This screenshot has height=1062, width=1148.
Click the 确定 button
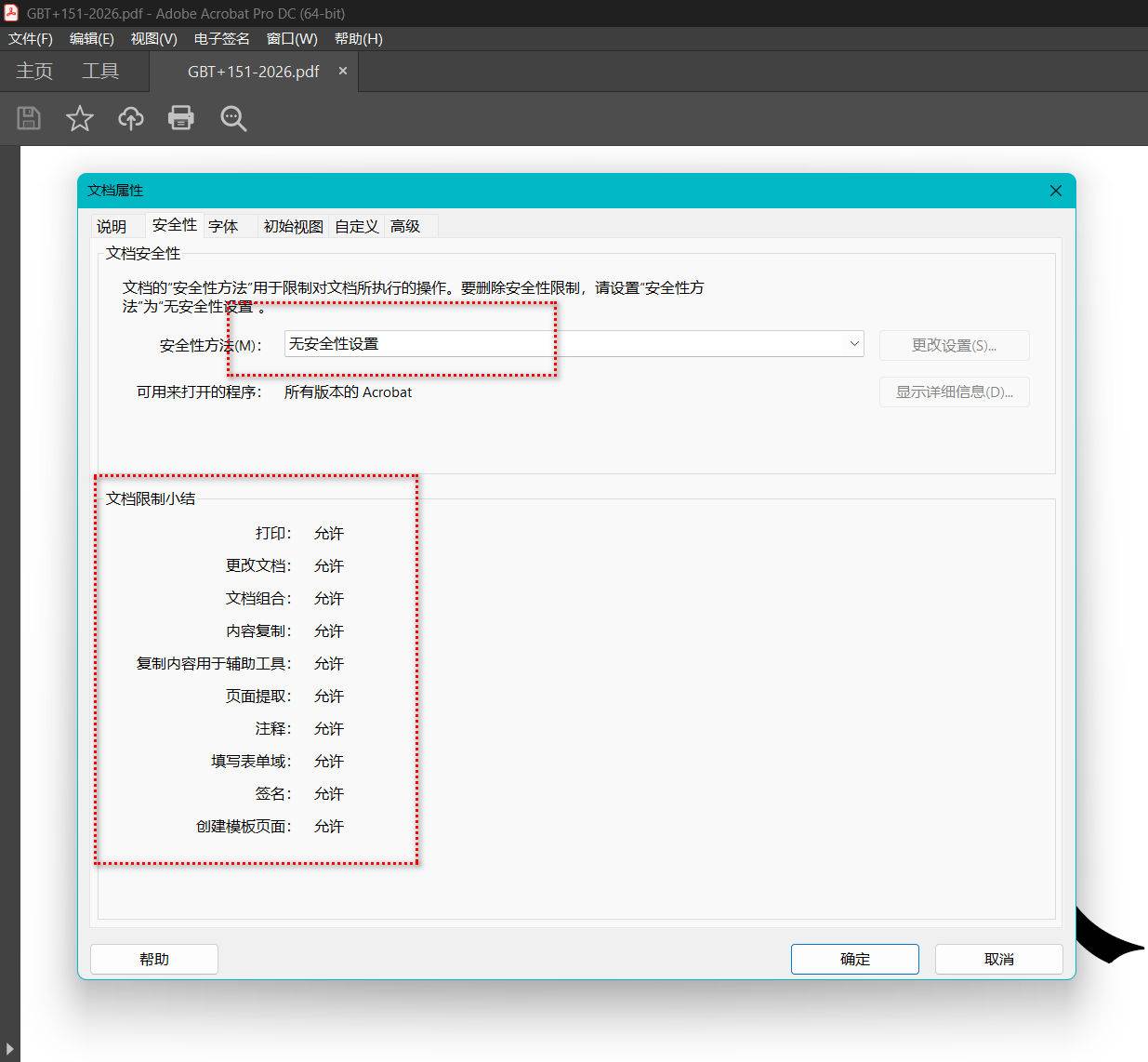(x=855, y=959)
